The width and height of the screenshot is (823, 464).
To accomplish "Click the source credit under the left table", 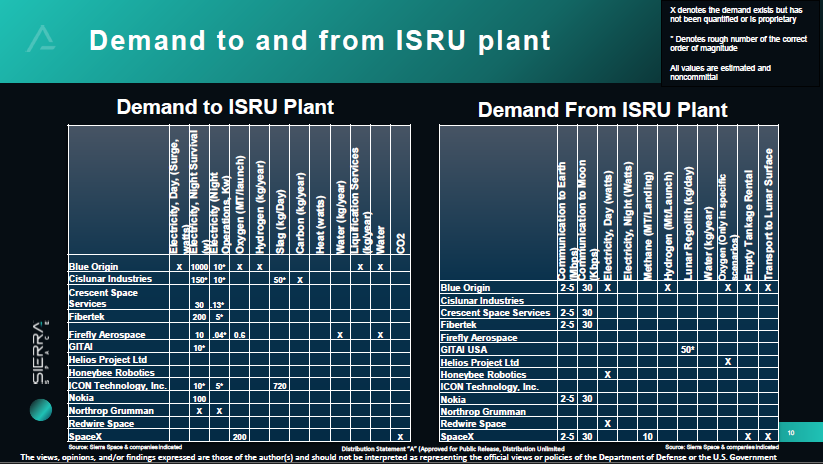I will coord(125,447).
